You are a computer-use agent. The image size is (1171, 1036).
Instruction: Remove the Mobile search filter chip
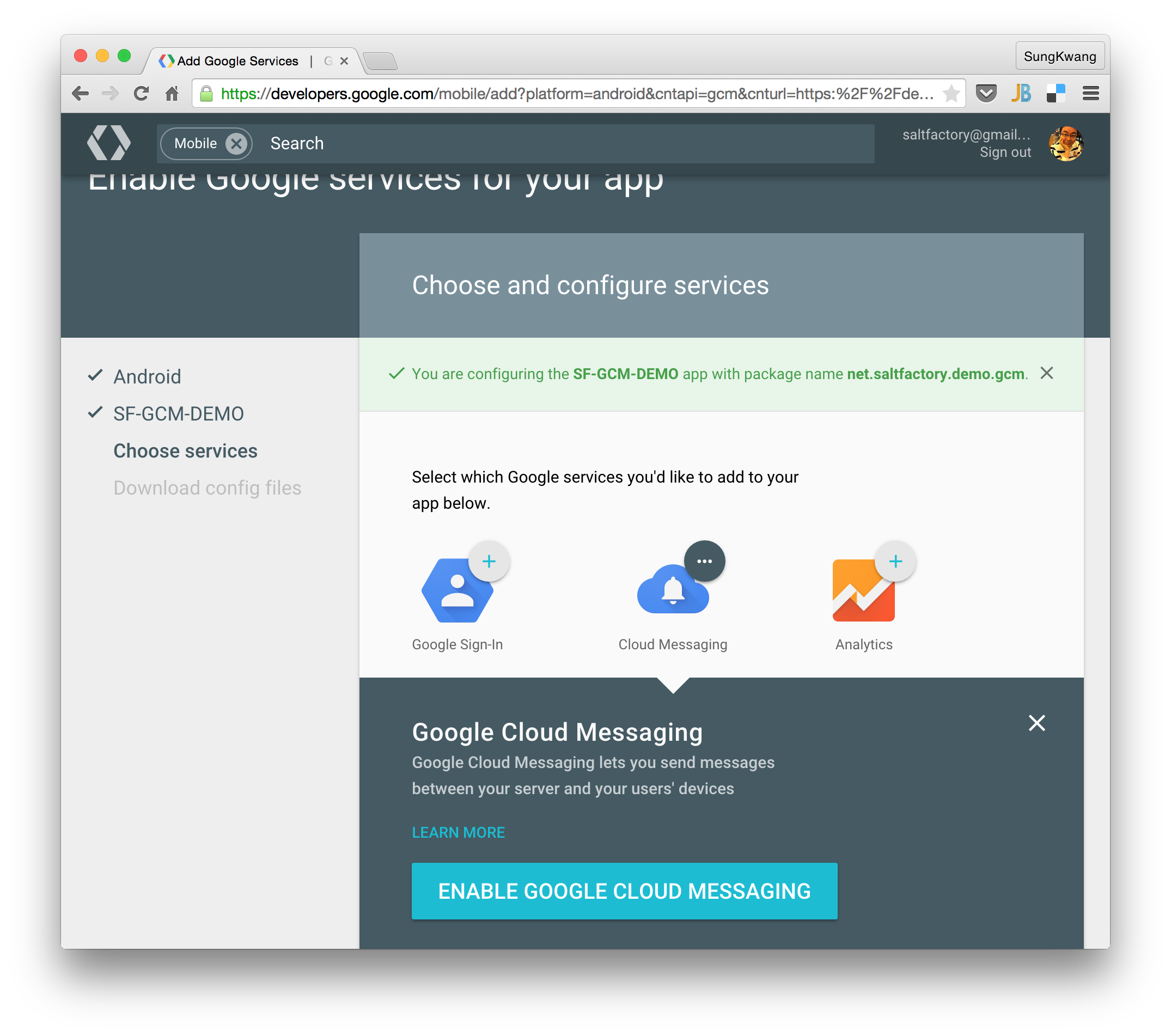[236, 143]
